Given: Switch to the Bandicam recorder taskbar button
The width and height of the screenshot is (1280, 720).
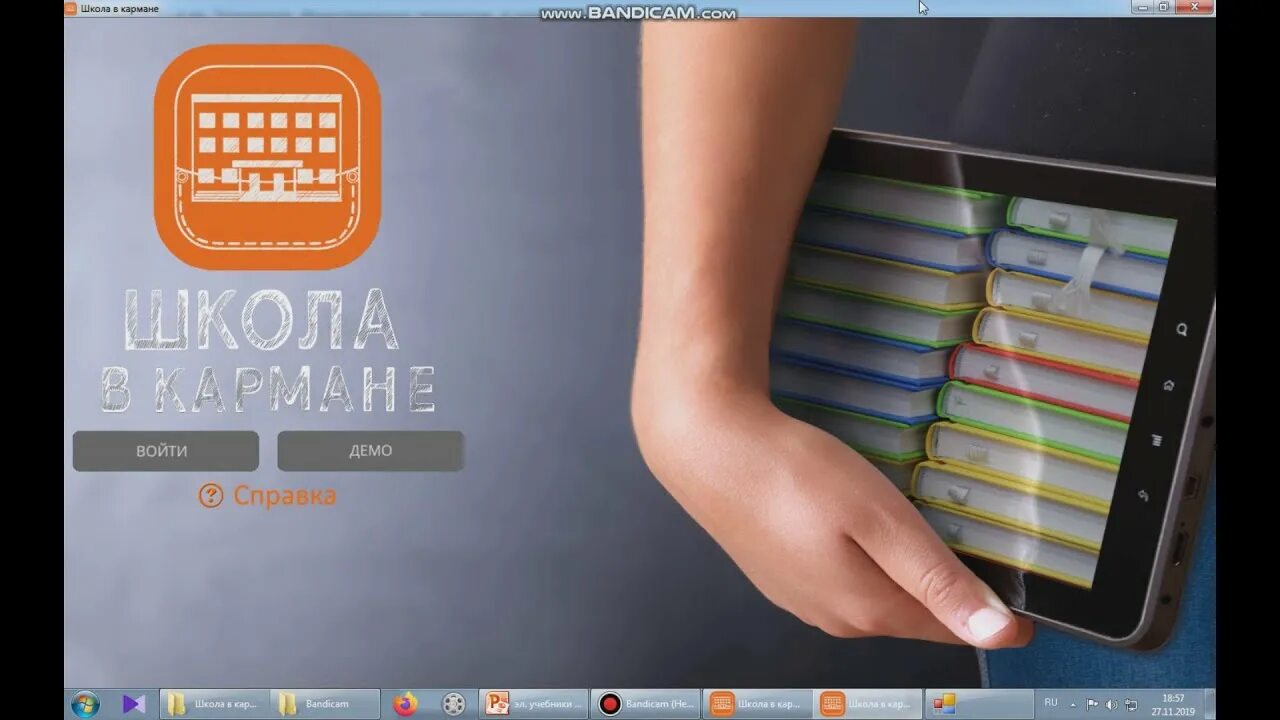Looking at the screenshot, I should click(645, 704).
